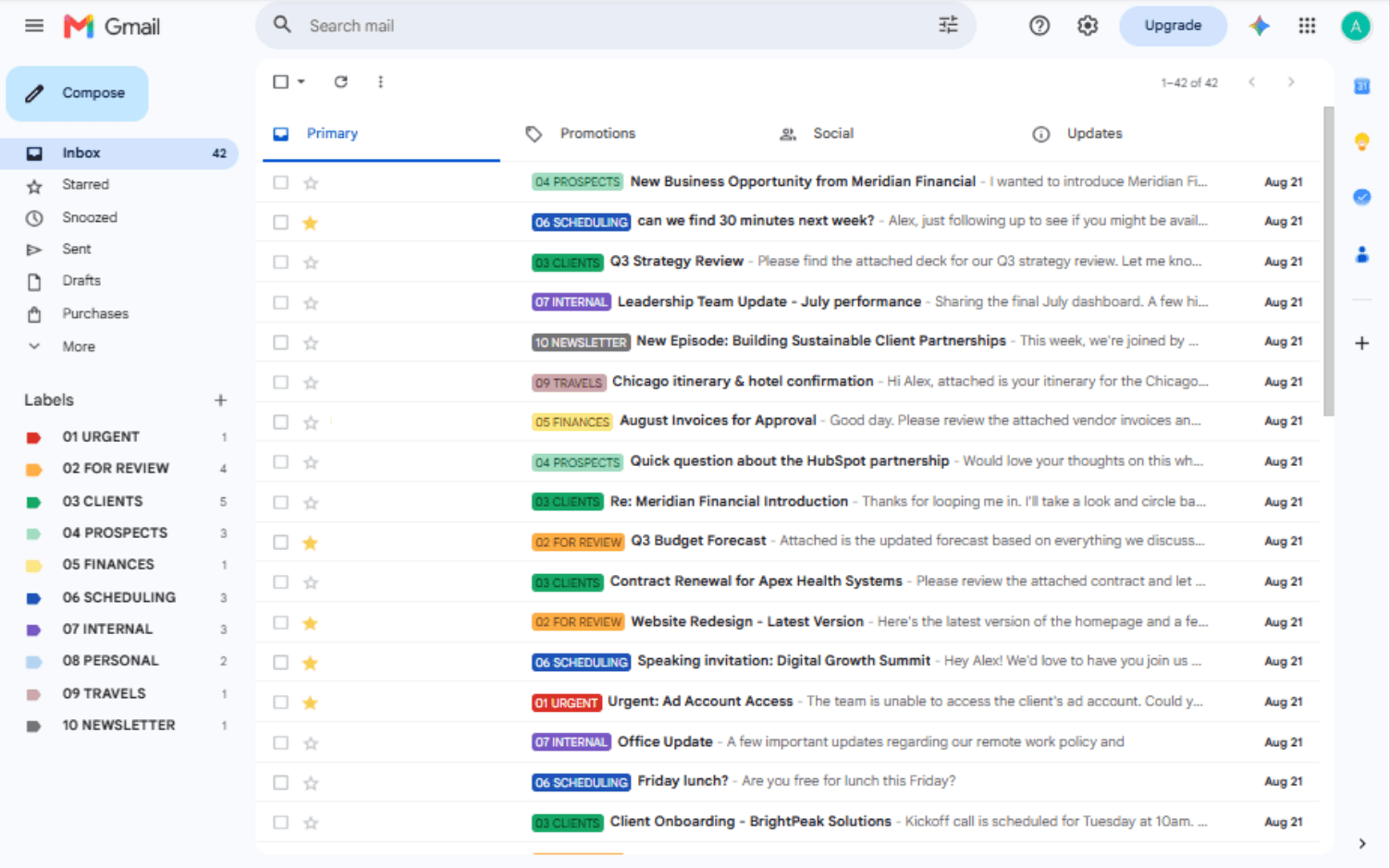The height and width of the screenshot is (868, 1390).
Task: Open the select-all dropdown arrow
Action: tap(301, 81)
